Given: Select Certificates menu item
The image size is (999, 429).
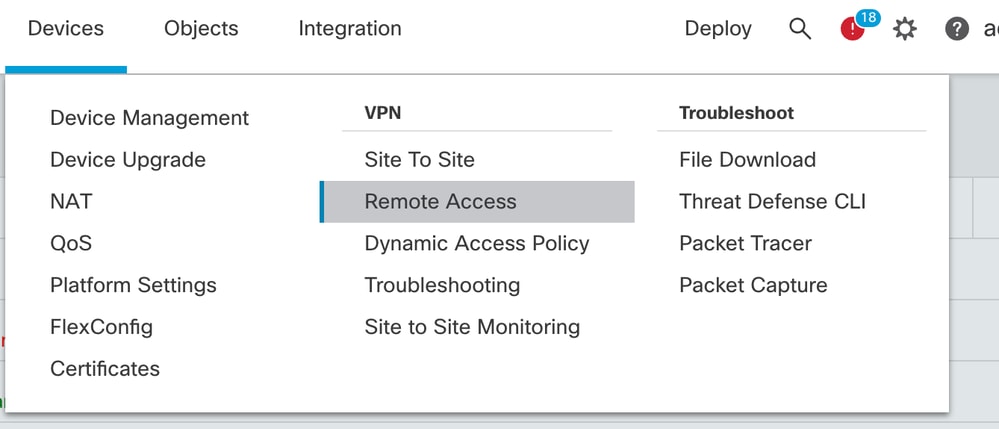Looking at the screenshot, I should pyautogui.click(x=105, y=368).
